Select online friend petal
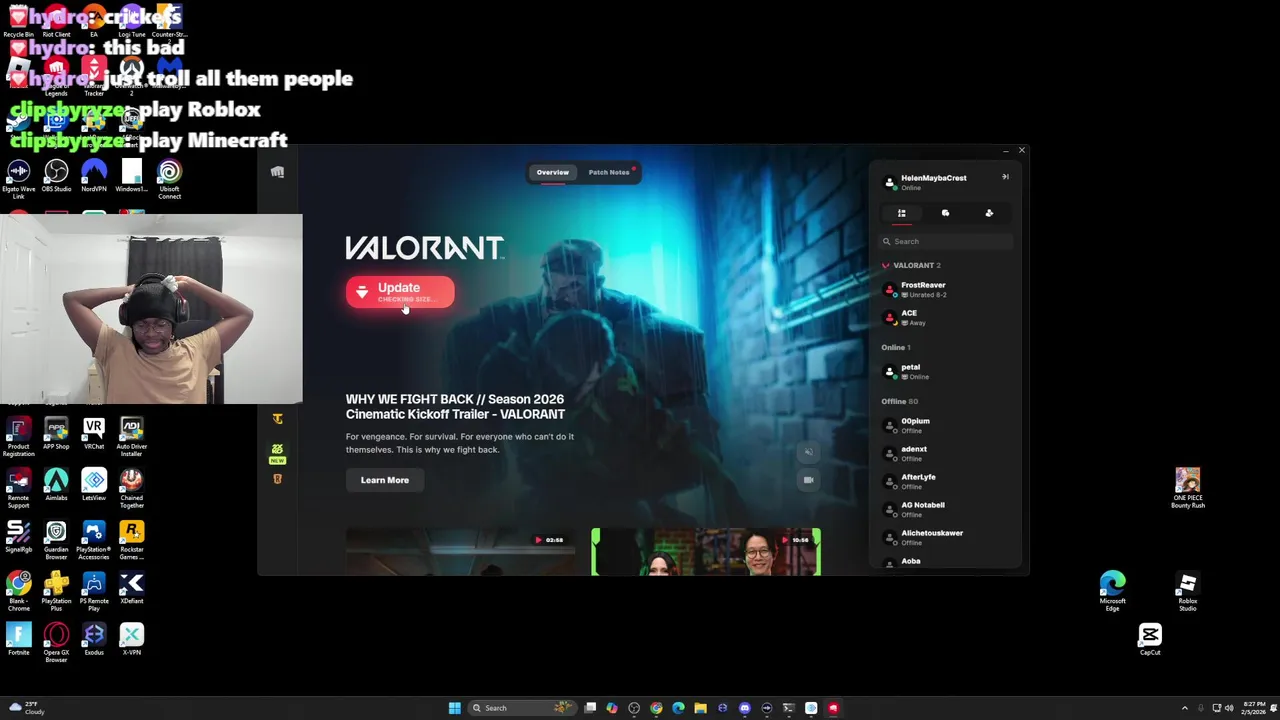The height and width of the screenshot is (720, 1280). tap(947, 371)
